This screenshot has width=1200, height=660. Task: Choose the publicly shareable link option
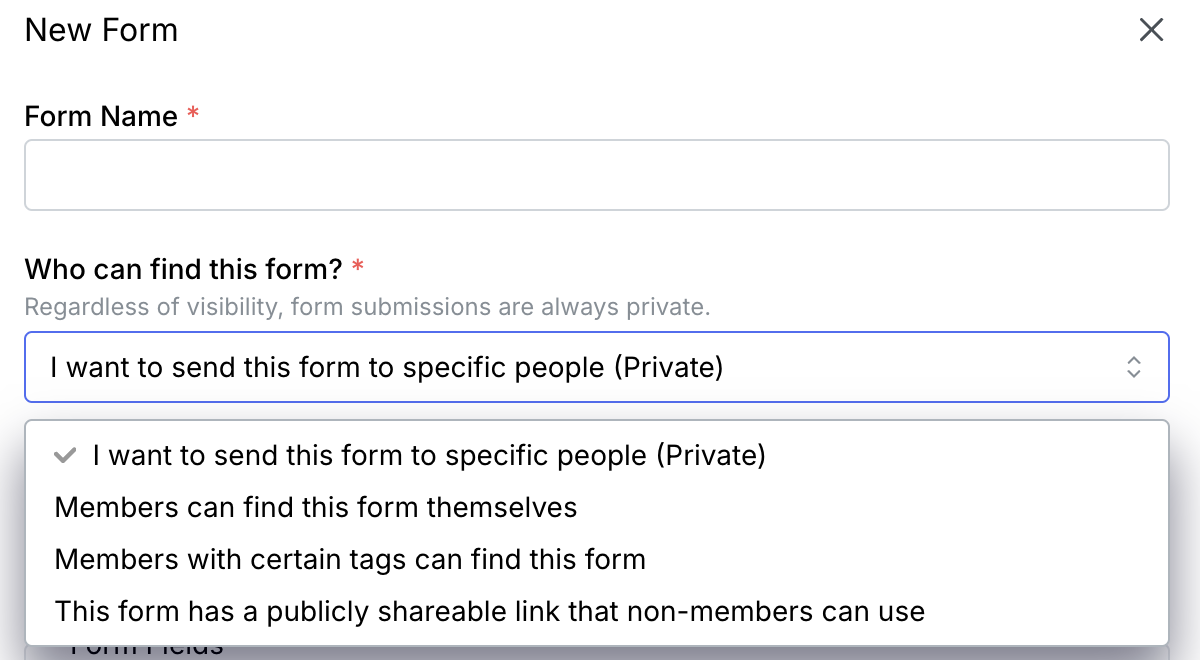pos(488,611)
